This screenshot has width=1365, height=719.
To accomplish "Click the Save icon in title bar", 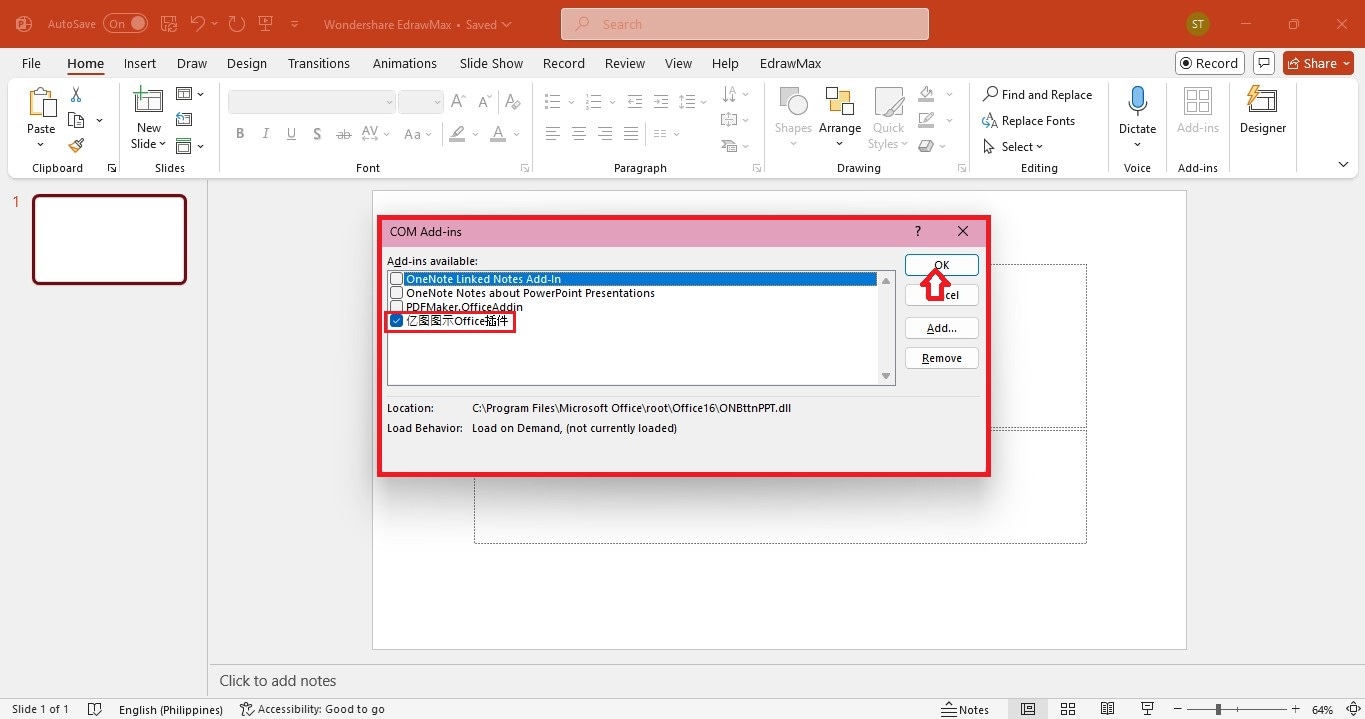I will tap(168, 23).
